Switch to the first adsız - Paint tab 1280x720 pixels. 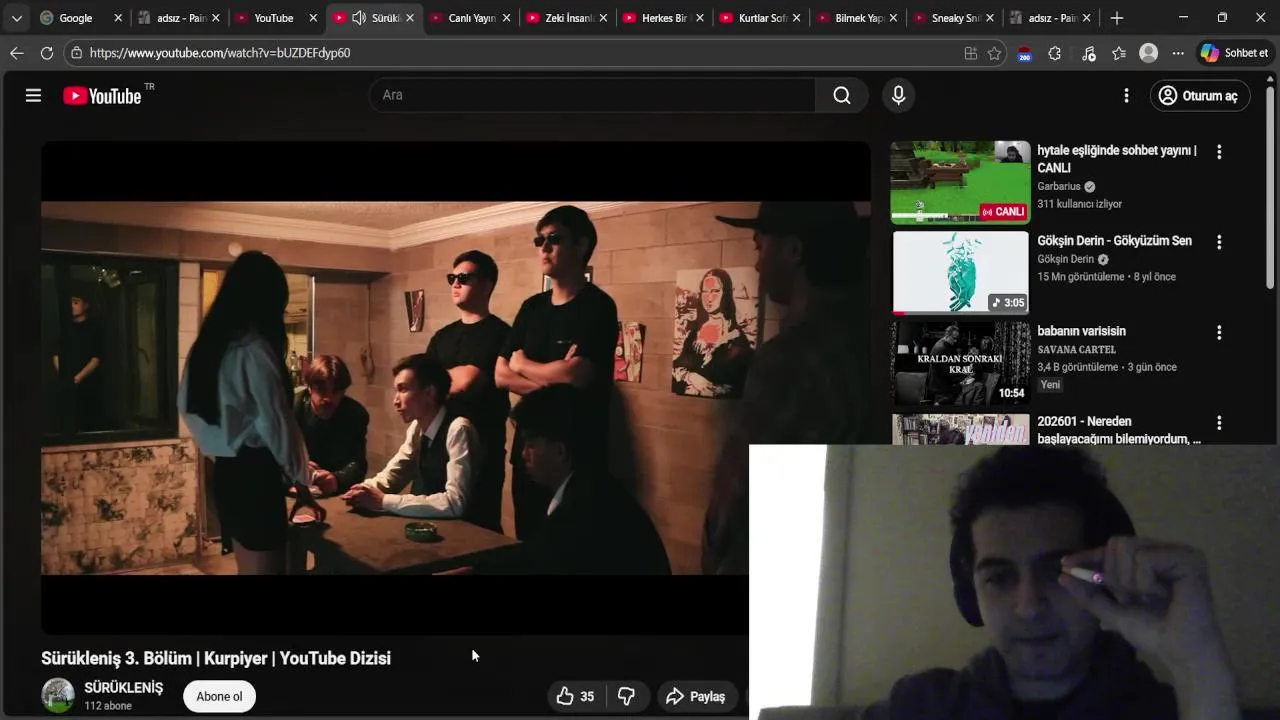181,18
